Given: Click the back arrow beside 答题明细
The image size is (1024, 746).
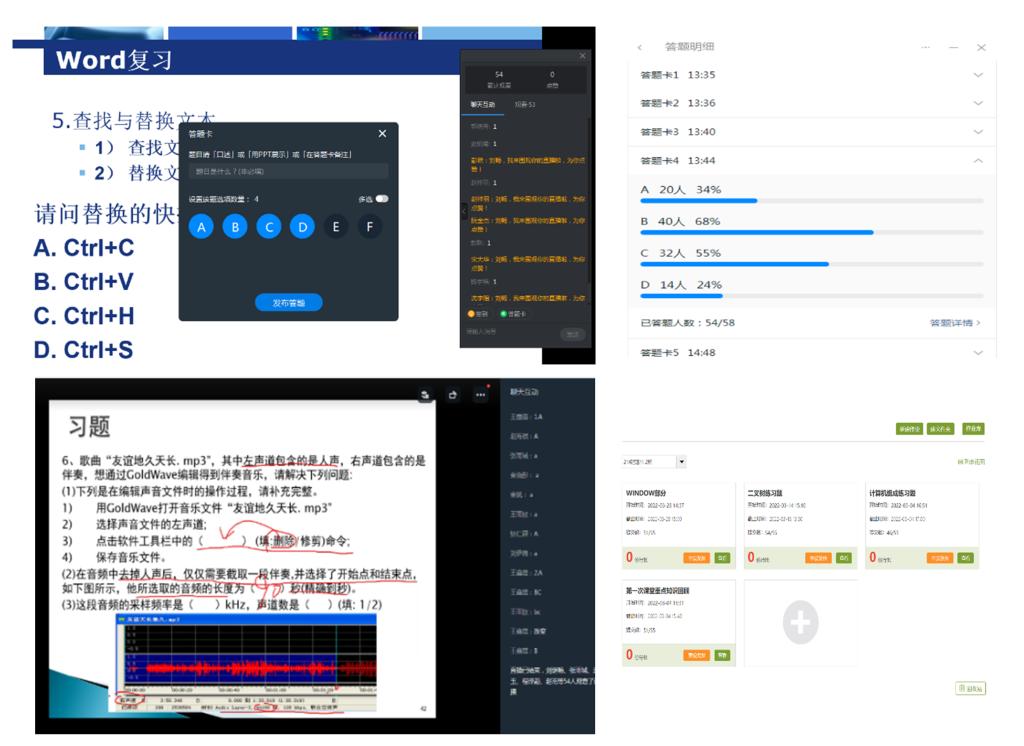Looking at the screenshot, I should click(x=640, y=47).
